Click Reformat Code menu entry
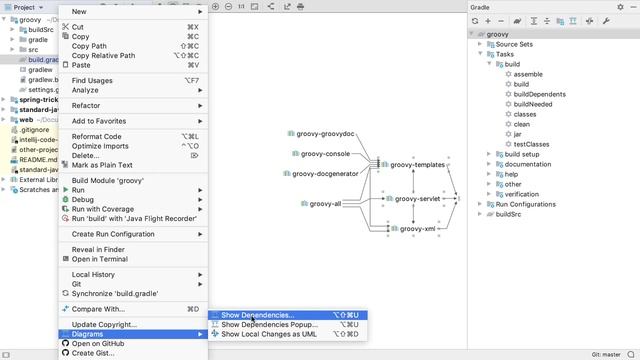Viewport: 640px width, 360px height. pos(133,137)
